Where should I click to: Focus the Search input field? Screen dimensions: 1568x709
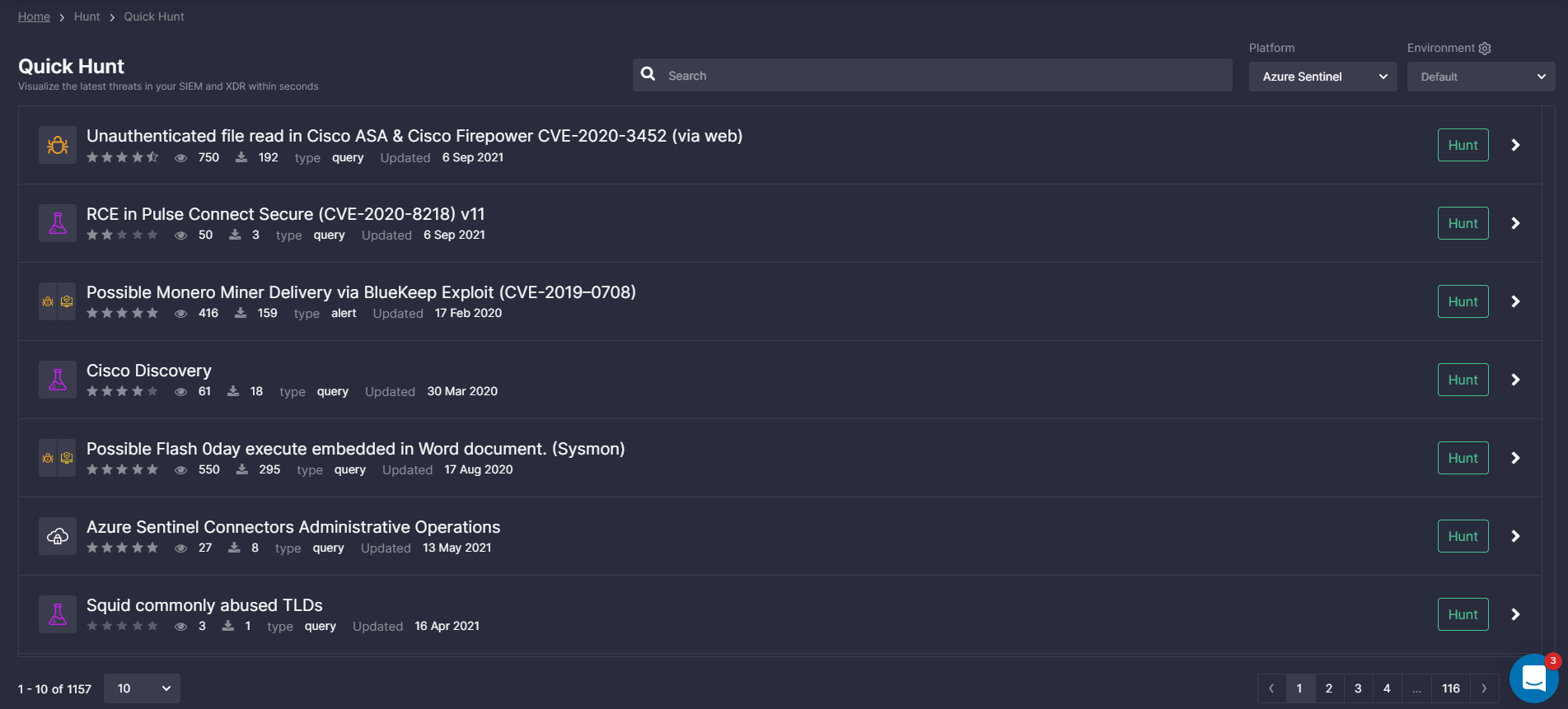click(933, 75)
